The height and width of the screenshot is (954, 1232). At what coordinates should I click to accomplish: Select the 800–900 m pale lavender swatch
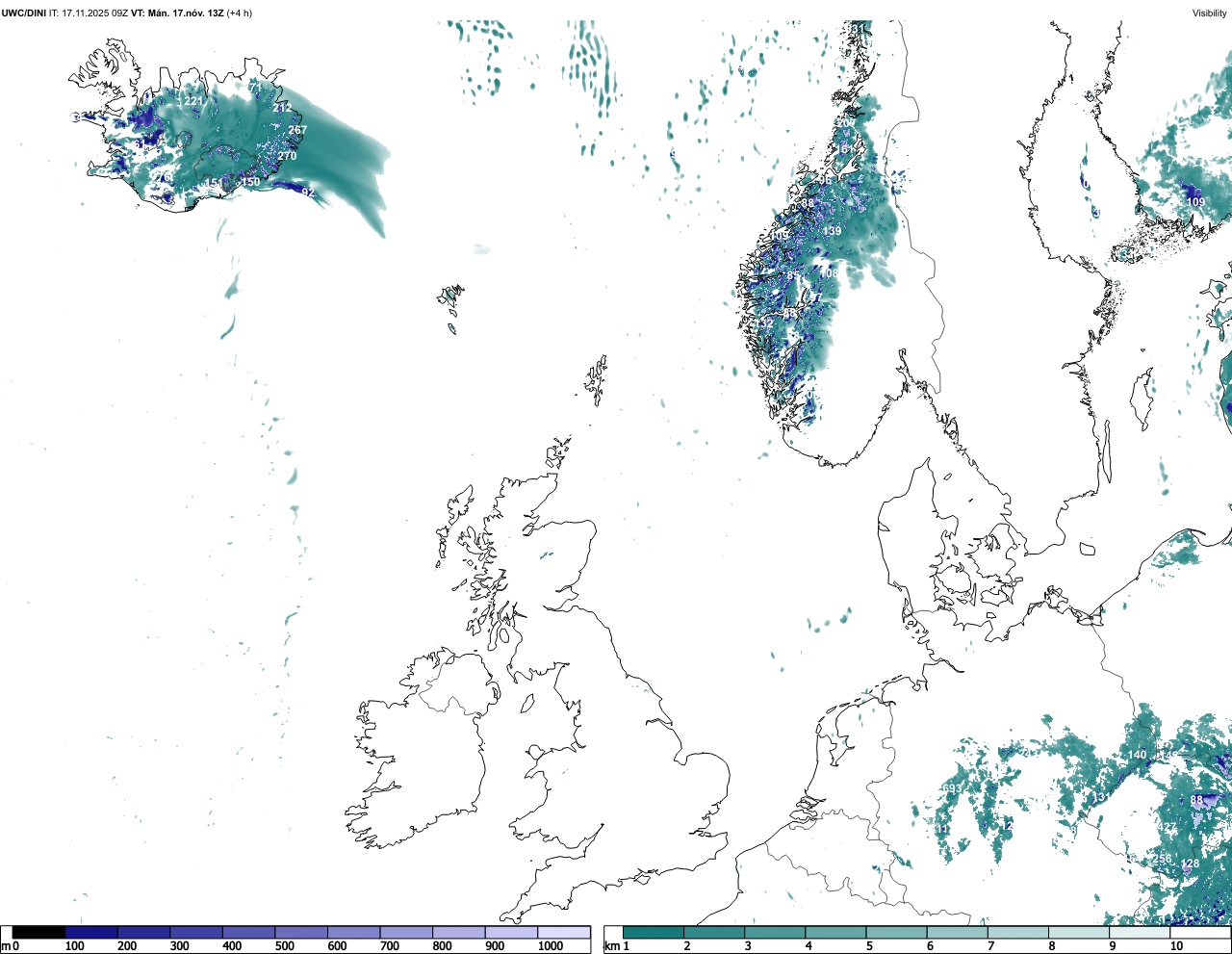point(458,932)
